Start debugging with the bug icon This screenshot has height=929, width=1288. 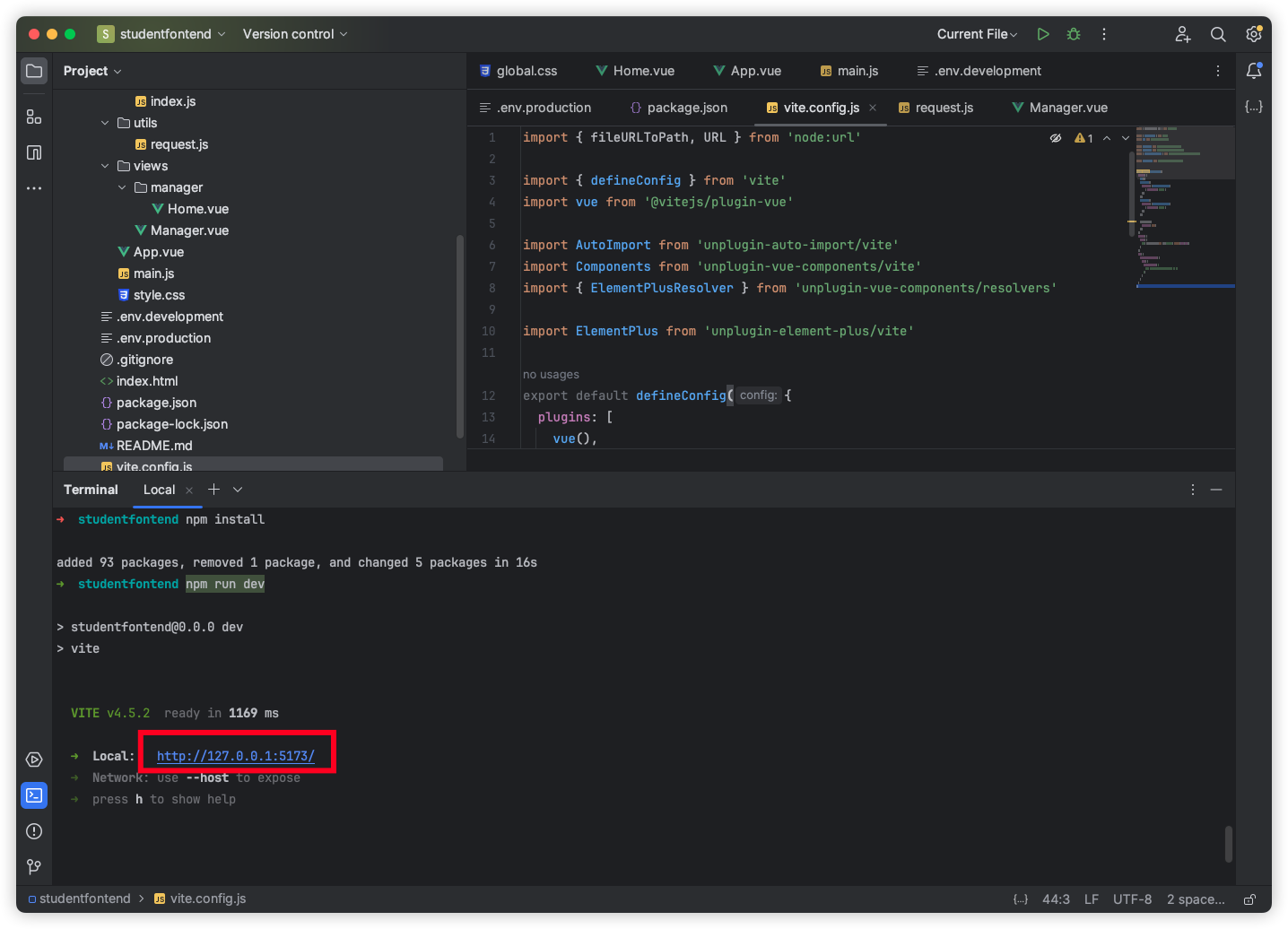tap(1074, 34)
